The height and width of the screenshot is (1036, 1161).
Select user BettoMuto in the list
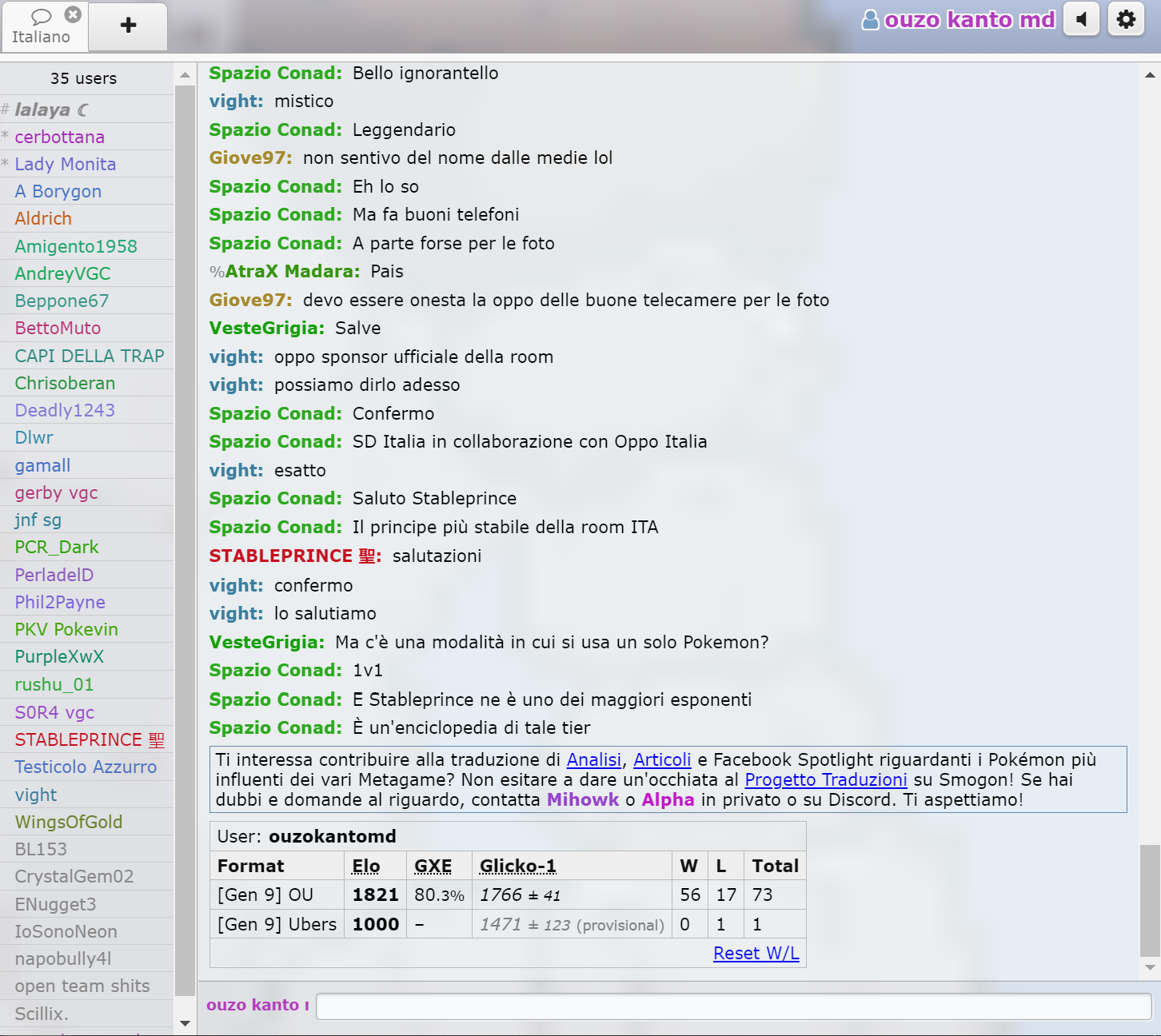pos(86,328)
